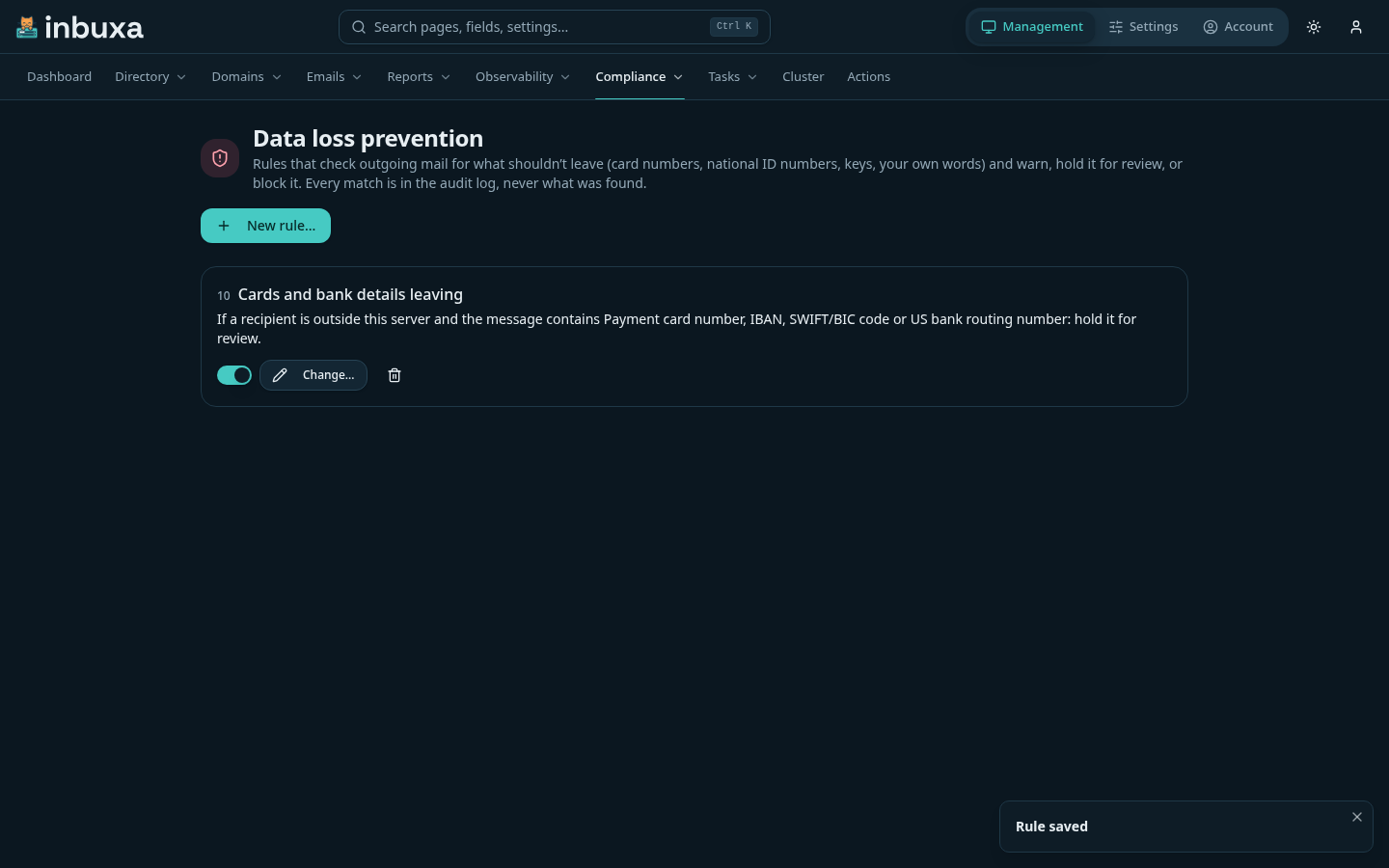Screen dimensions: 1389x868
Task: Focus the Search pages, fields, settings box
Action: pos(555,27)
